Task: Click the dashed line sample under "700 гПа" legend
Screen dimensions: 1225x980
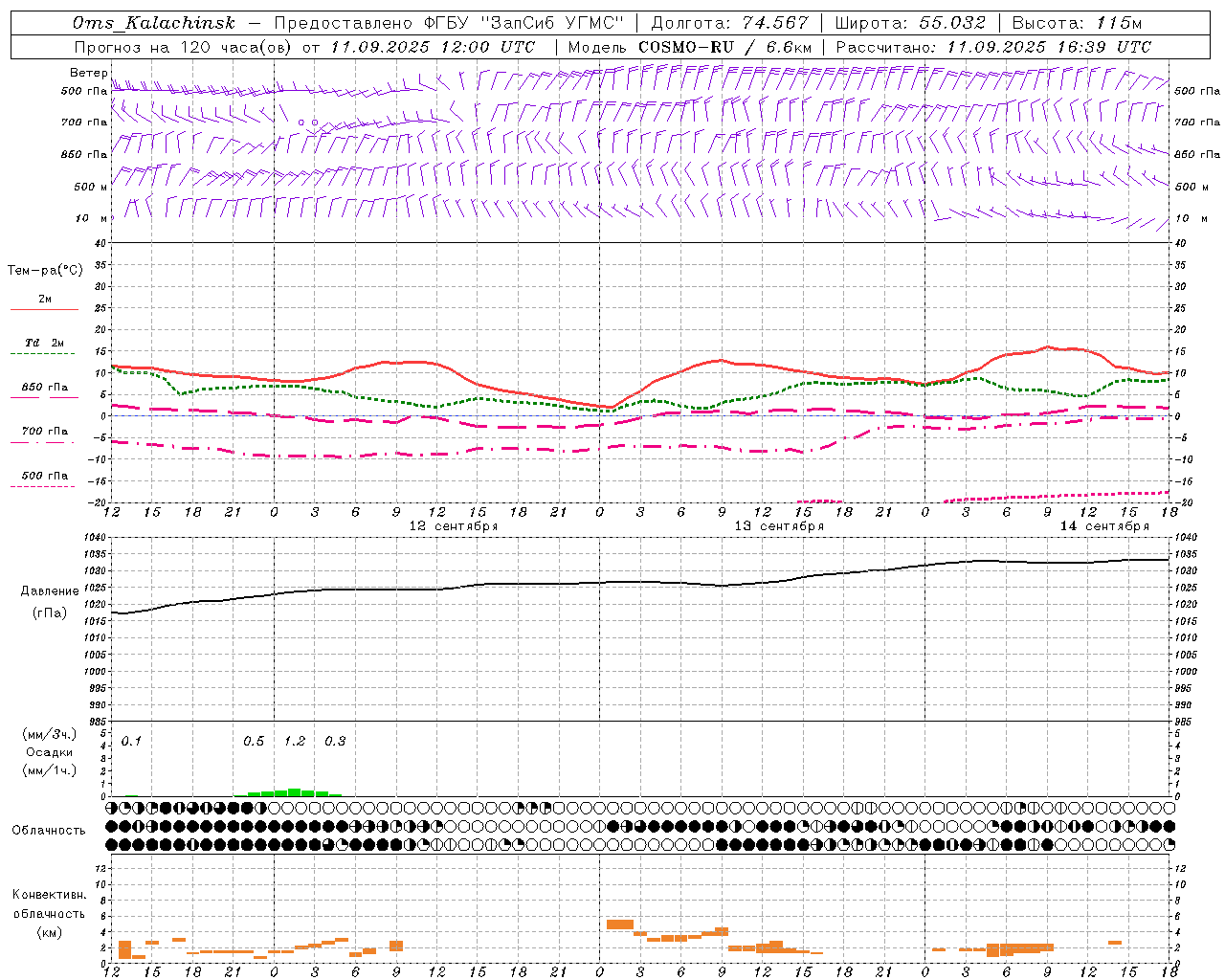Action: (43, 442)
